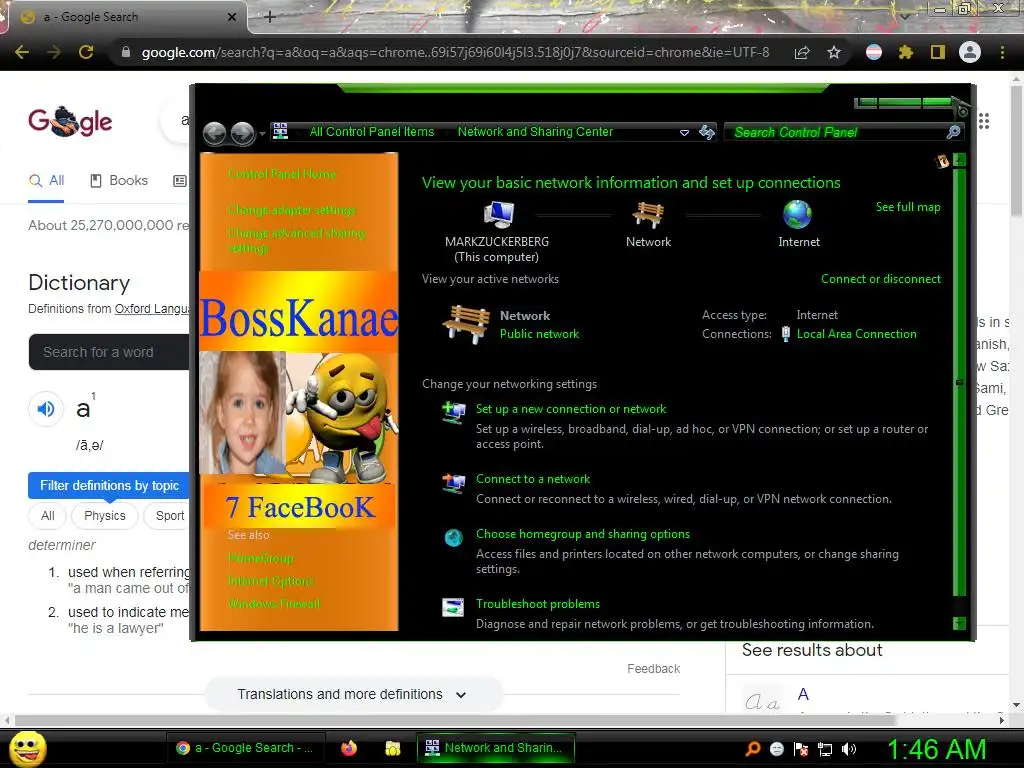
Task: Select All Control Panel Items breadcrumb
Action: click(x=372, y=132)
